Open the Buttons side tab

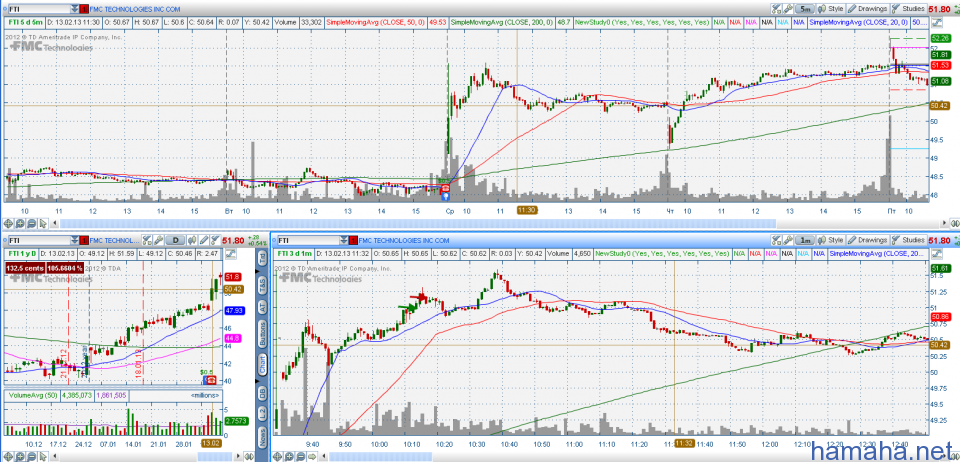(263, 334)
